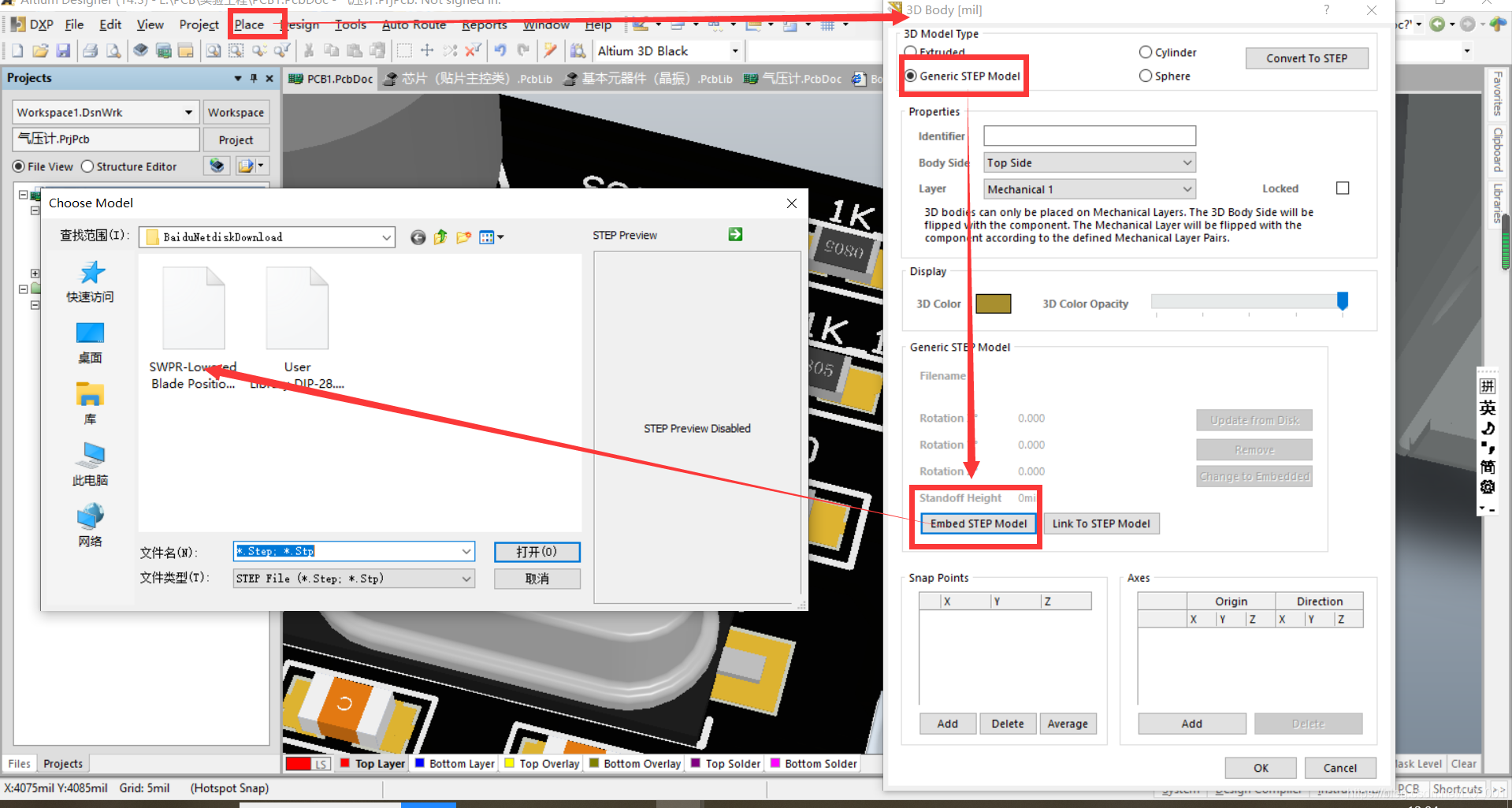Click the up one level folder icon
Screen dimensions: 1512x808
pos(440,237)
